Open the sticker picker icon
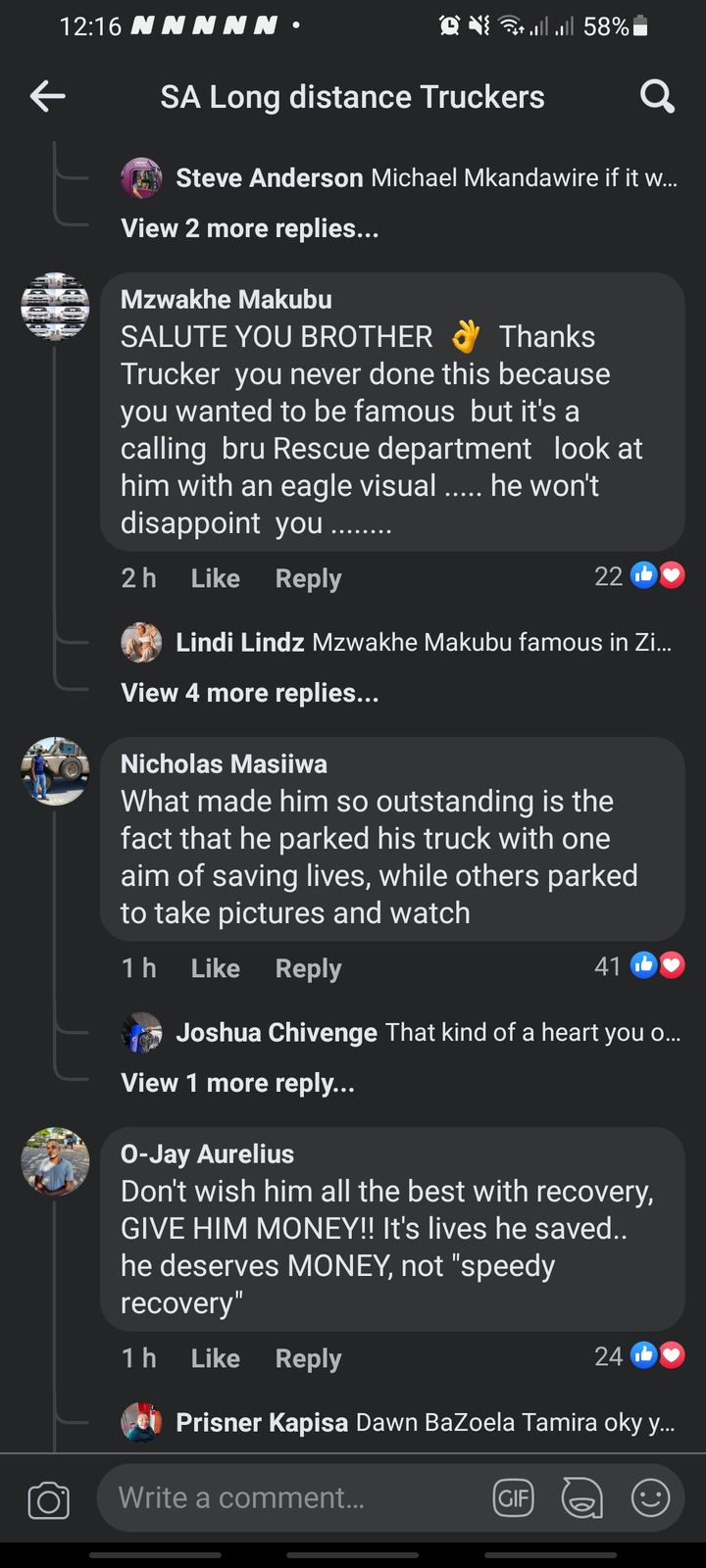The width and height of the screenshot is (706, 1568). click(x=581, y=1497)
